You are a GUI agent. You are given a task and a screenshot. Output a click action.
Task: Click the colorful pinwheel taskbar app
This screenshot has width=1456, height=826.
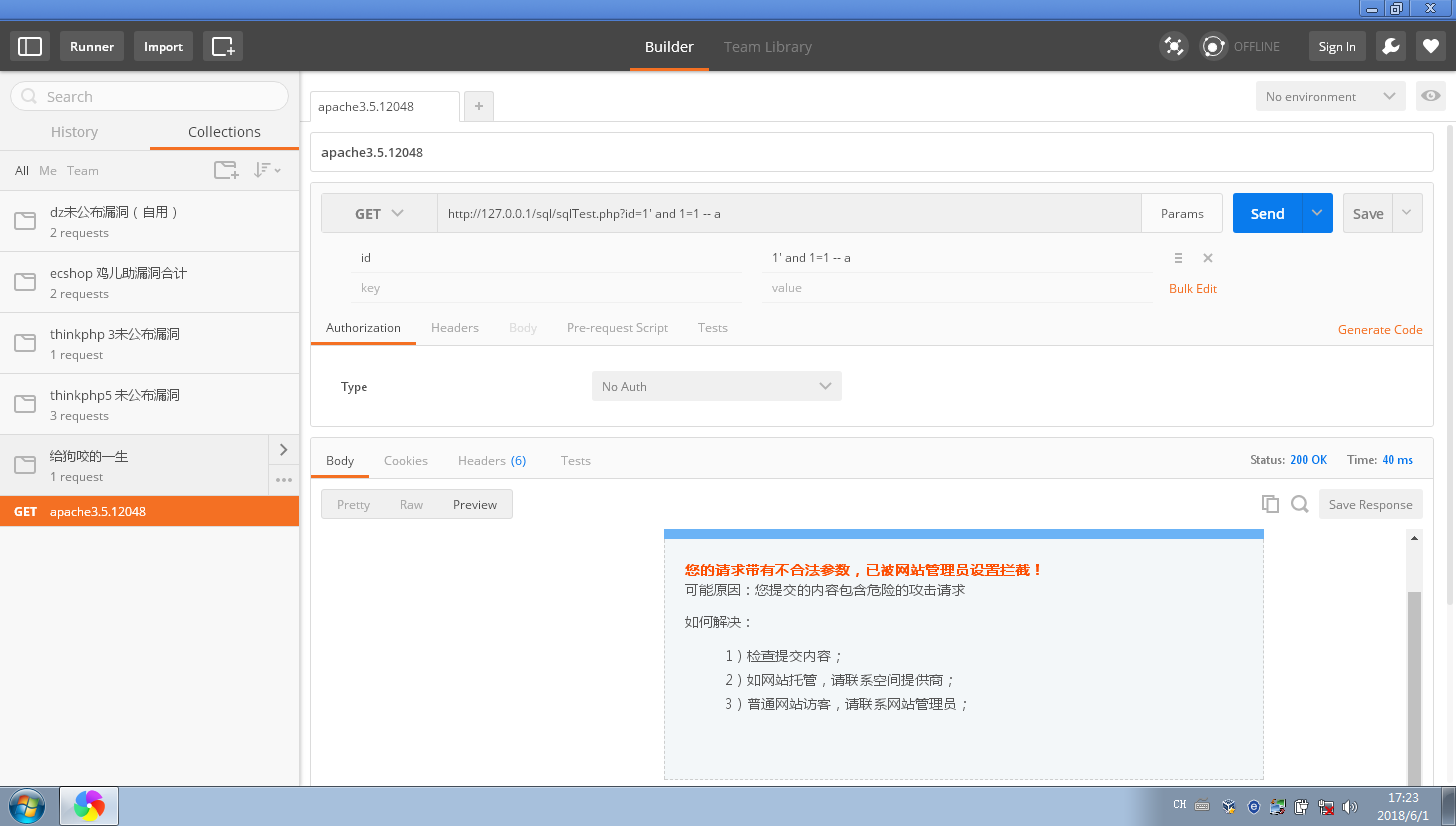[x=89, y=806]
